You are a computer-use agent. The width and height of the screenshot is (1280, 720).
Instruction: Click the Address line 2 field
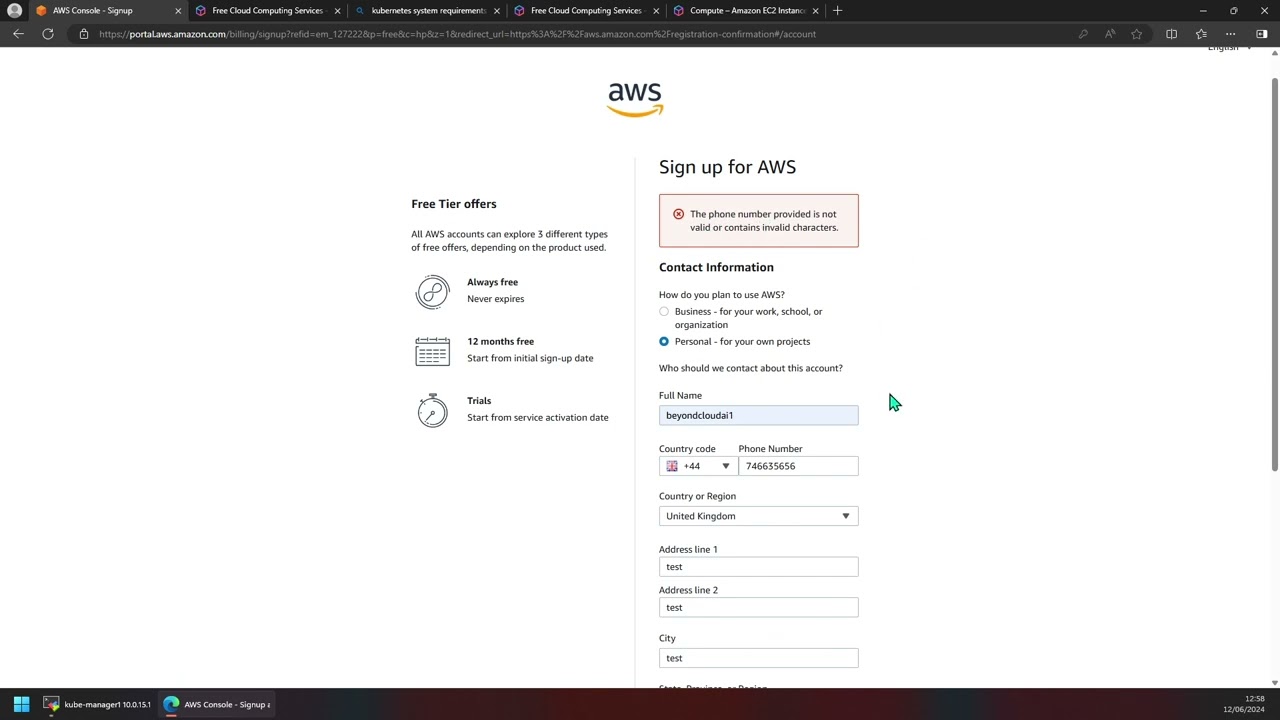[758, 608]
